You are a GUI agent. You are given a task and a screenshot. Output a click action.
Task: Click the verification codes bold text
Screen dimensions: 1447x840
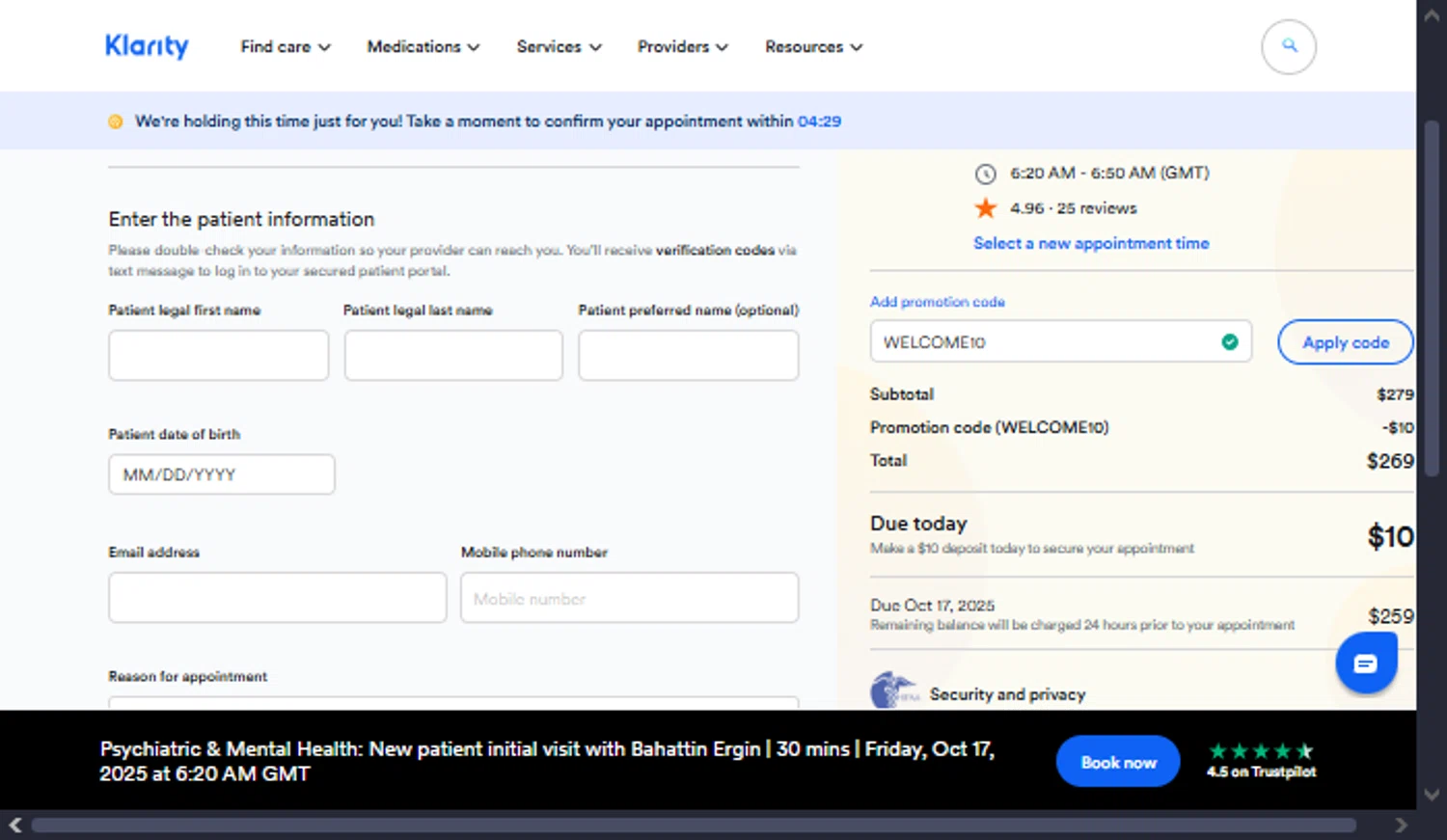[715, 250]
